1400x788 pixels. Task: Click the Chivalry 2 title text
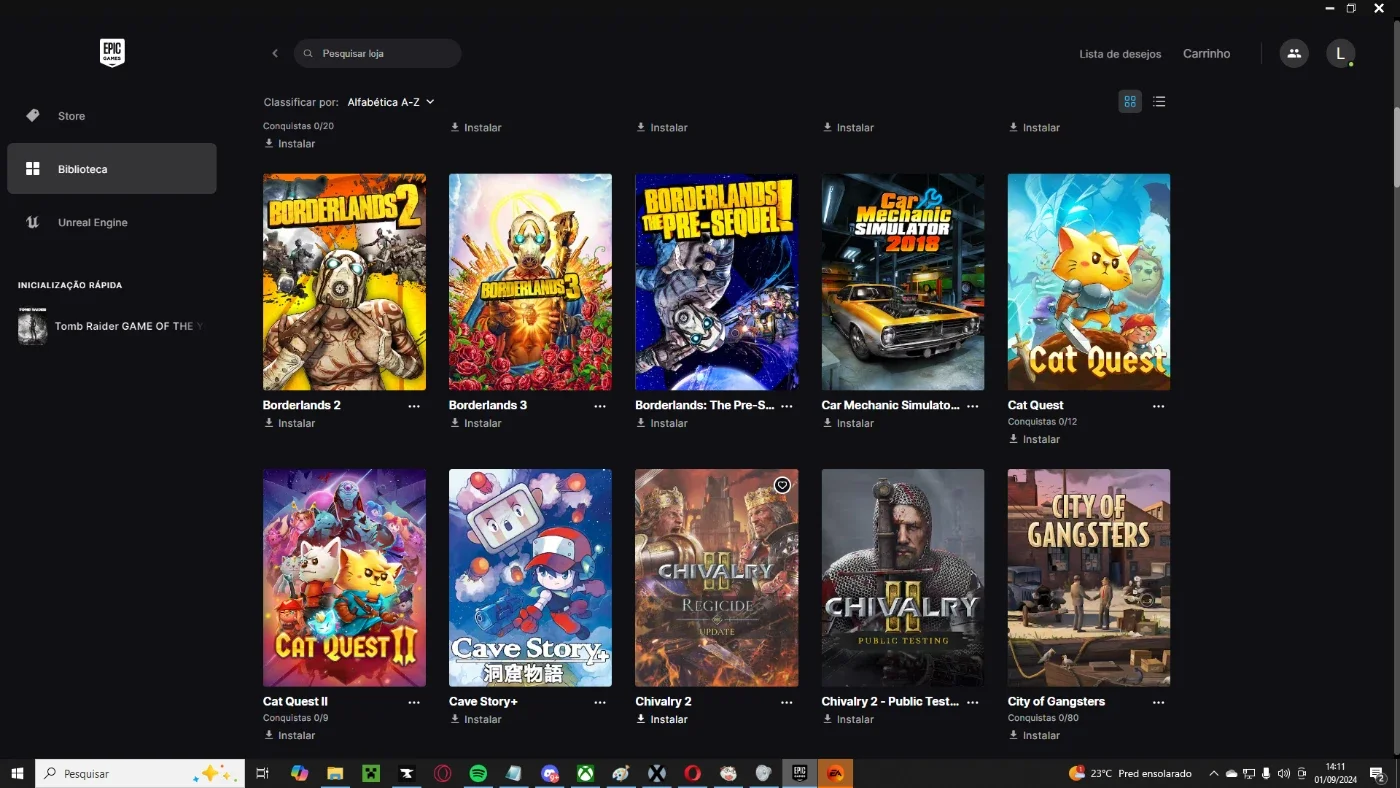click(663, 702)
